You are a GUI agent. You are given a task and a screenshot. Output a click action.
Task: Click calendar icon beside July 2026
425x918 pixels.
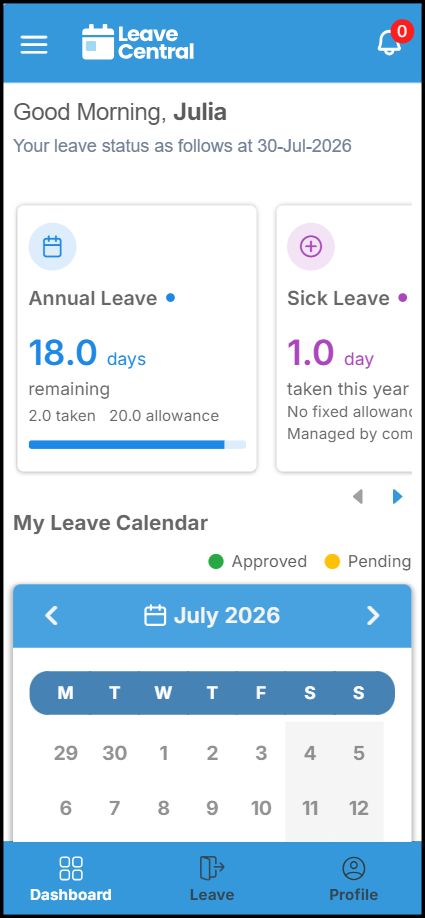tap(155, 616)
